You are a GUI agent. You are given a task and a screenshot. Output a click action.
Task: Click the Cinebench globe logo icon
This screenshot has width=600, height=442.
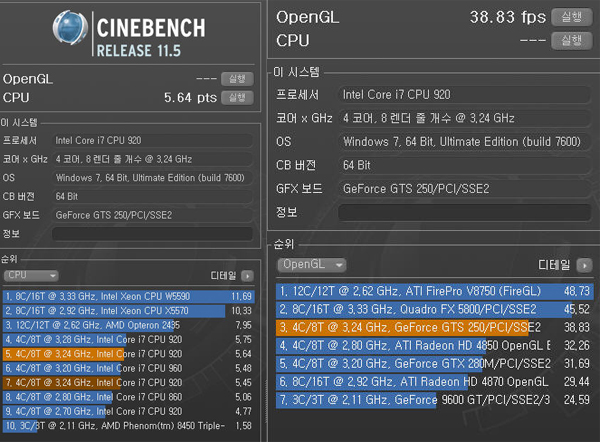70,28
